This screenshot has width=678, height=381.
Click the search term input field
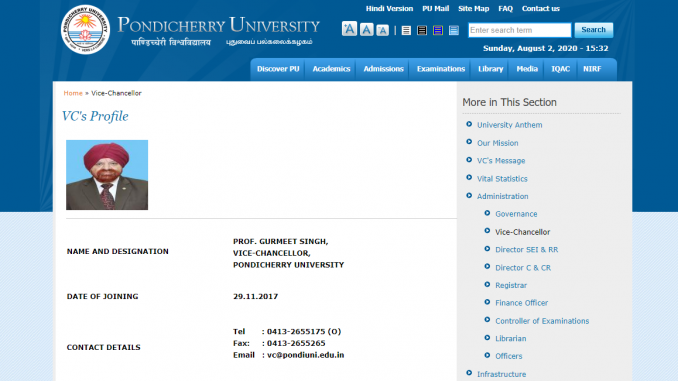coord(519,30)
